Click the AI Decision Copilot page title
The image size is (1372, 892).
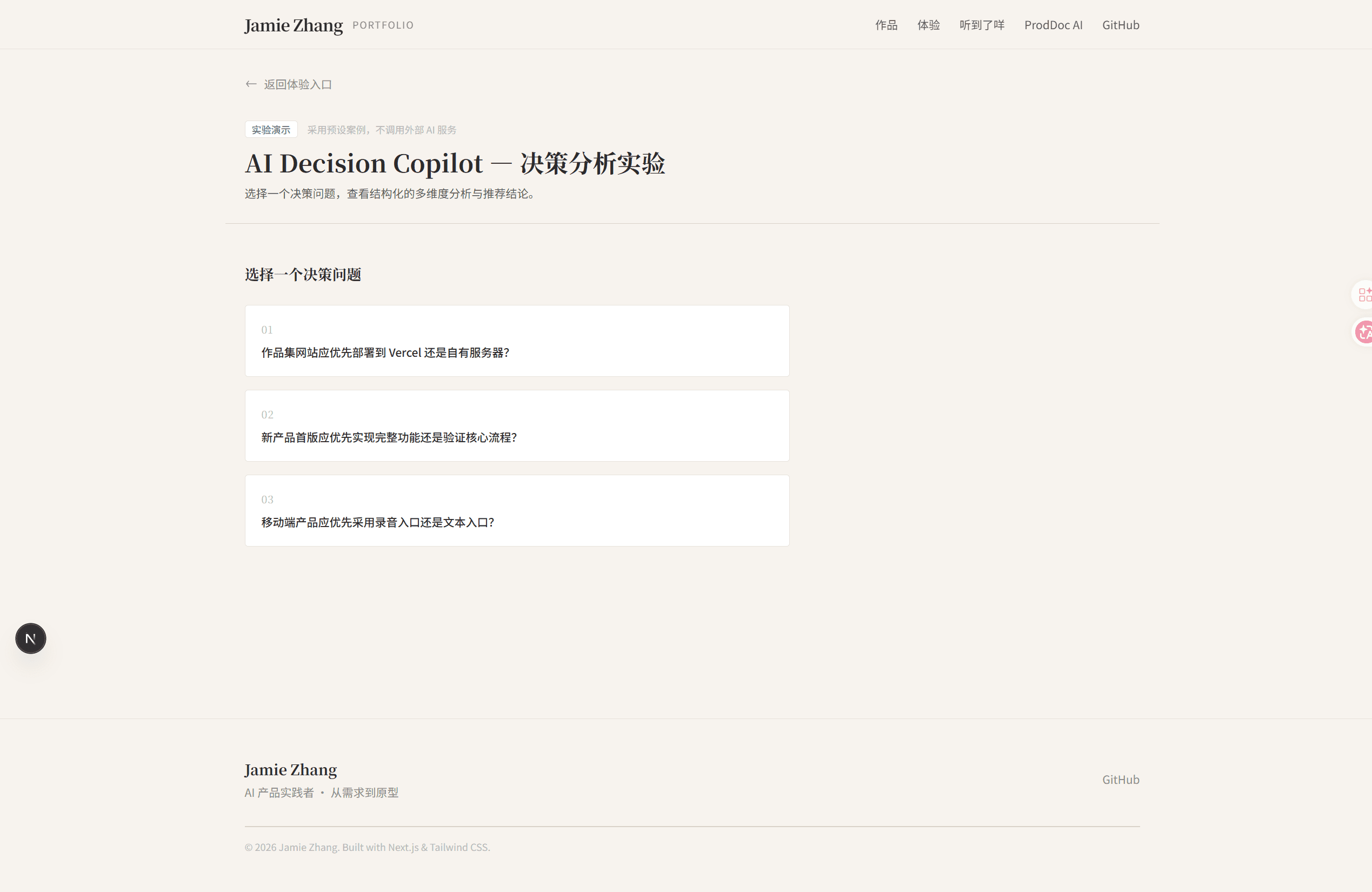coord(455,163)
